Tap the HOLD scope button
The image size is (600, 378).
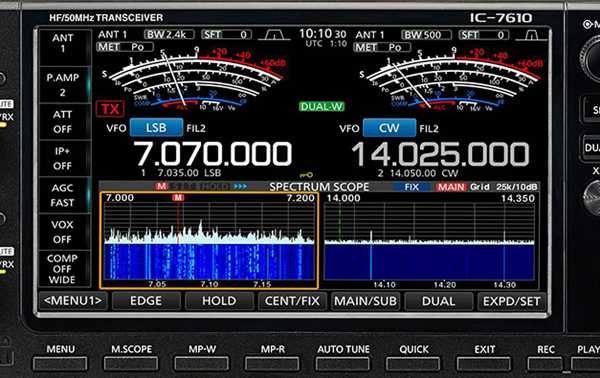point(219,301)
